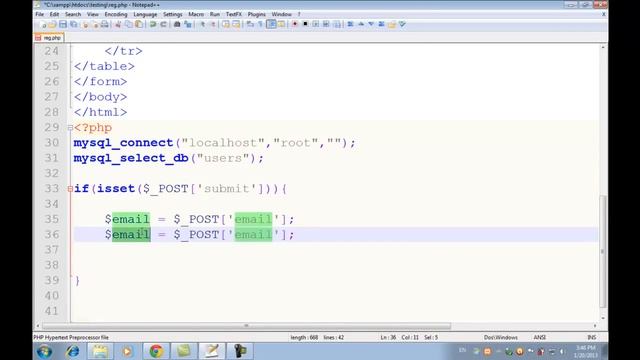
Task: Click the Windows Start button
Action: pos(44,351)
